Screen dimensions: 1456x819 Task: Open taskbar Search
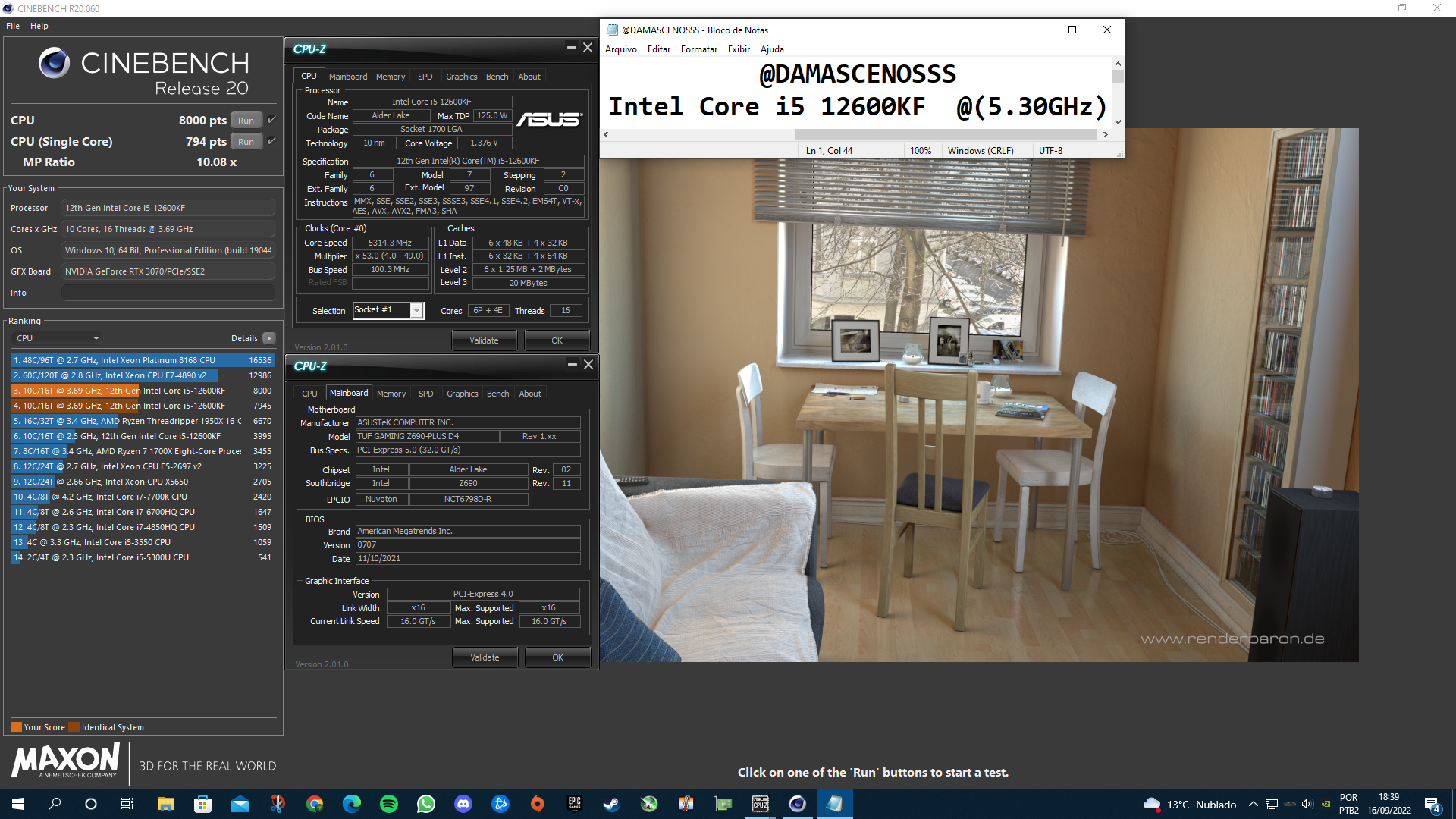point(55,804)
